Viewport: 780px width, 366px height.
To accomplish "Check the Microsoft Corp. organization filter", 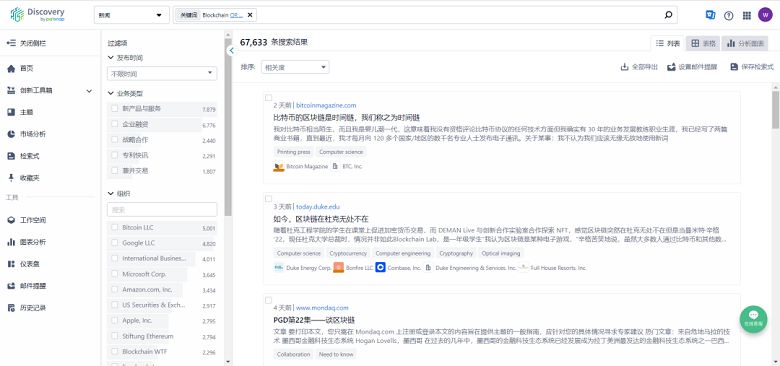I will tap(115, 274).
